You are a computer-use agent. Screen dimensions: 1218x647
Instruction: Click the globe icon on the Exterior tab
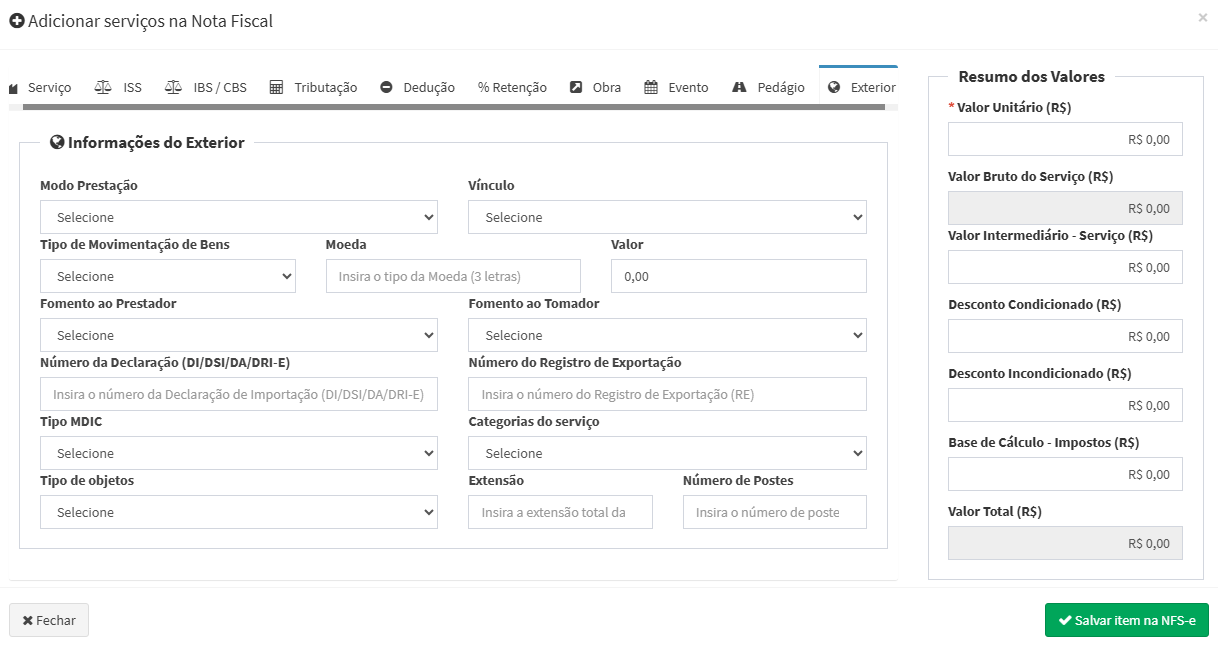834,87
